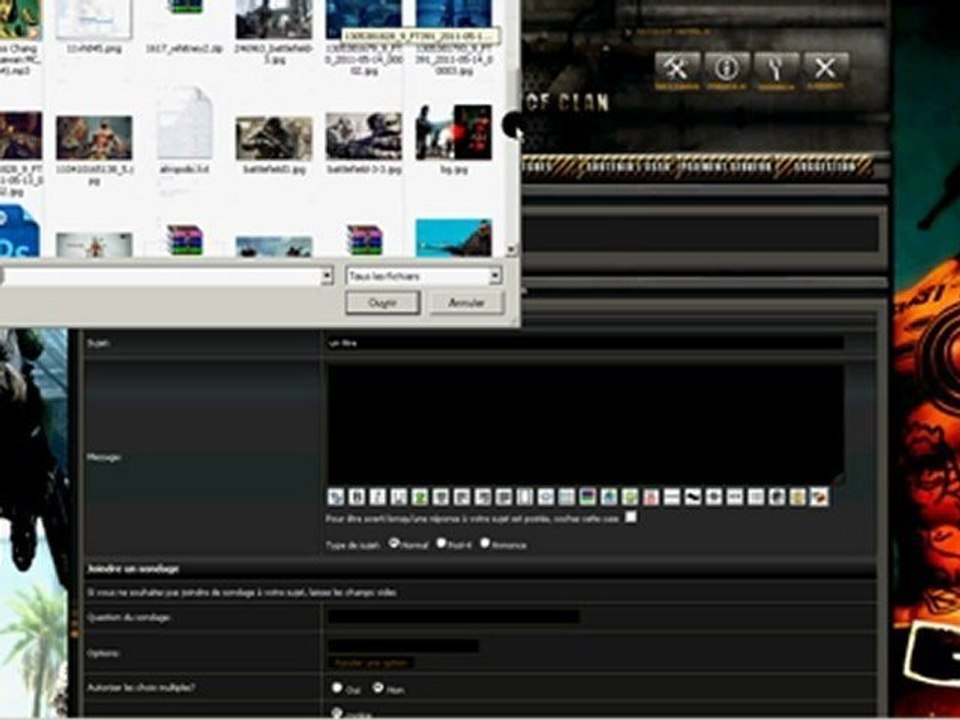Select the blue Photoshop file icon in file dialog
This screenshot has height=720, width=960.
click(19, 231)
